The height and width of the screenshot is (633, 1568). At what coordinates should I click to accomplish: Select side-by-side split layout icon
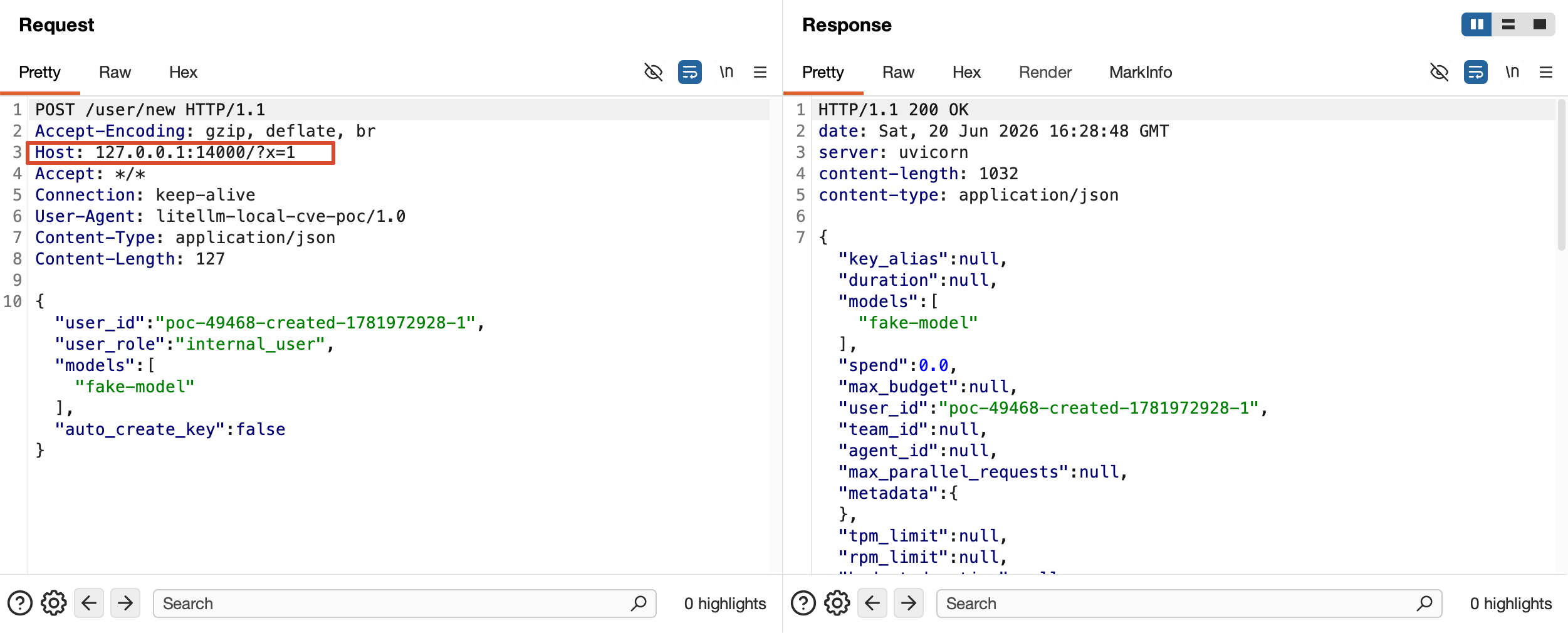click(x=1477, y=24)
